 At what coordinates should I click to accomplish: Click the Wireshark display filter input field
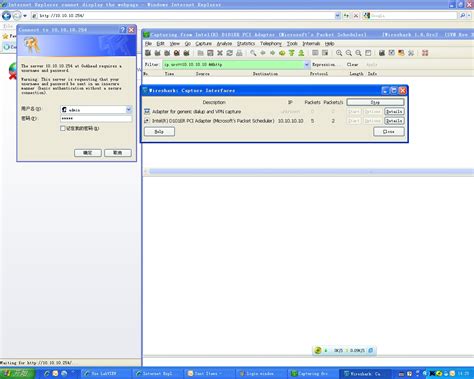point(233,65)
